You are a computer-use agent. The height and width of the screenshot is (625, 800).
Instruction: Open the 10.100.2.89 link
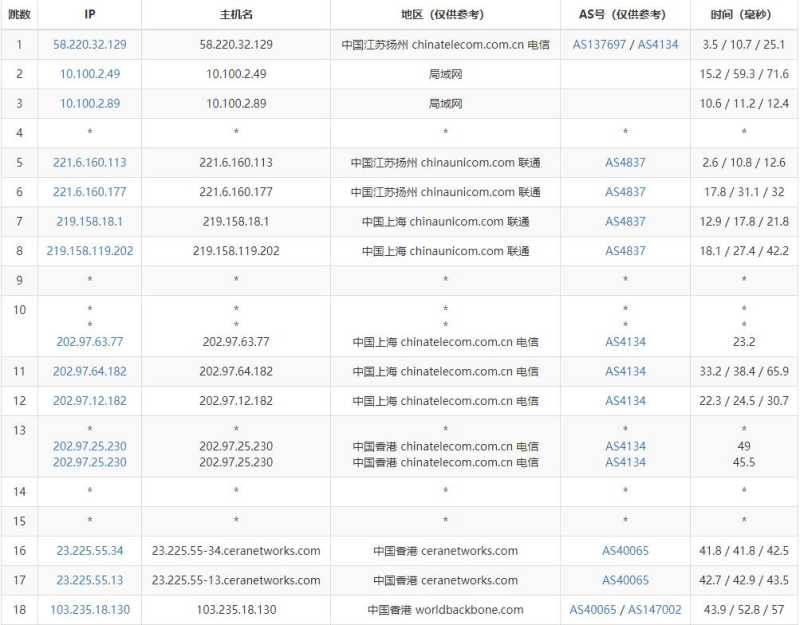click(90, 103)
